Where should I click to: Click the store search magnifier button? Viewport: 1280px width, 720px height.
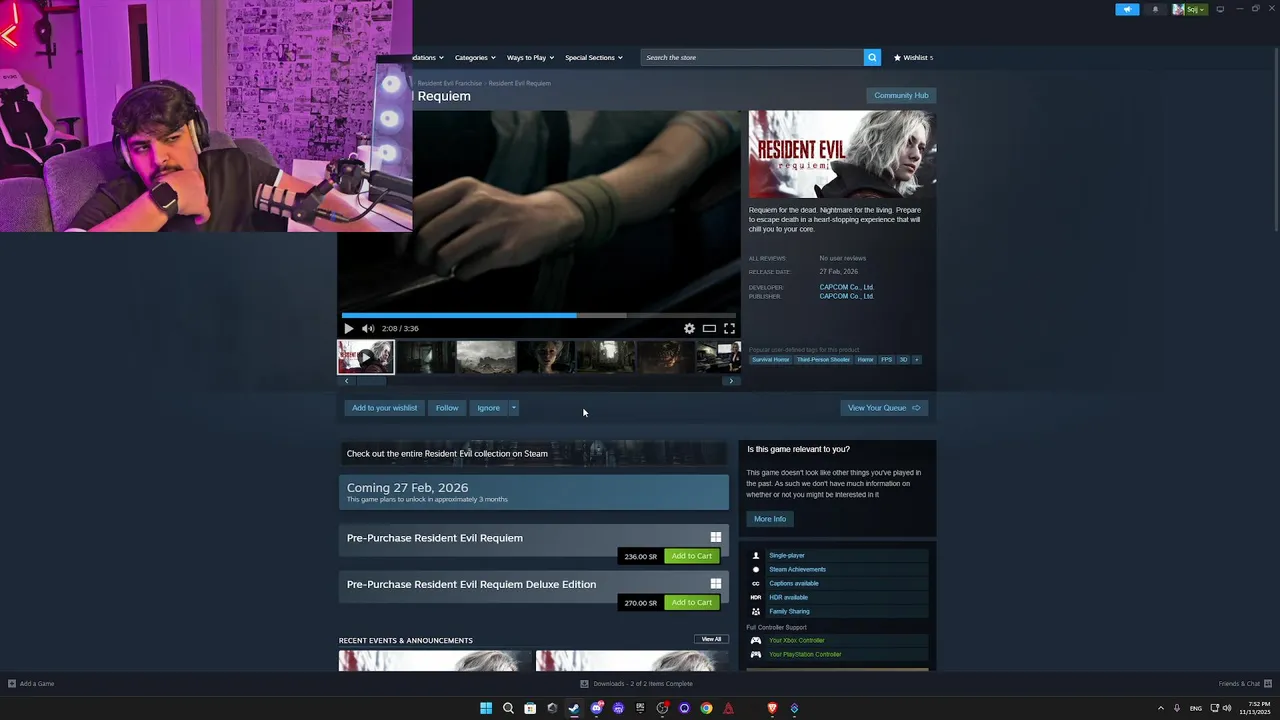[x=872, y=58]
